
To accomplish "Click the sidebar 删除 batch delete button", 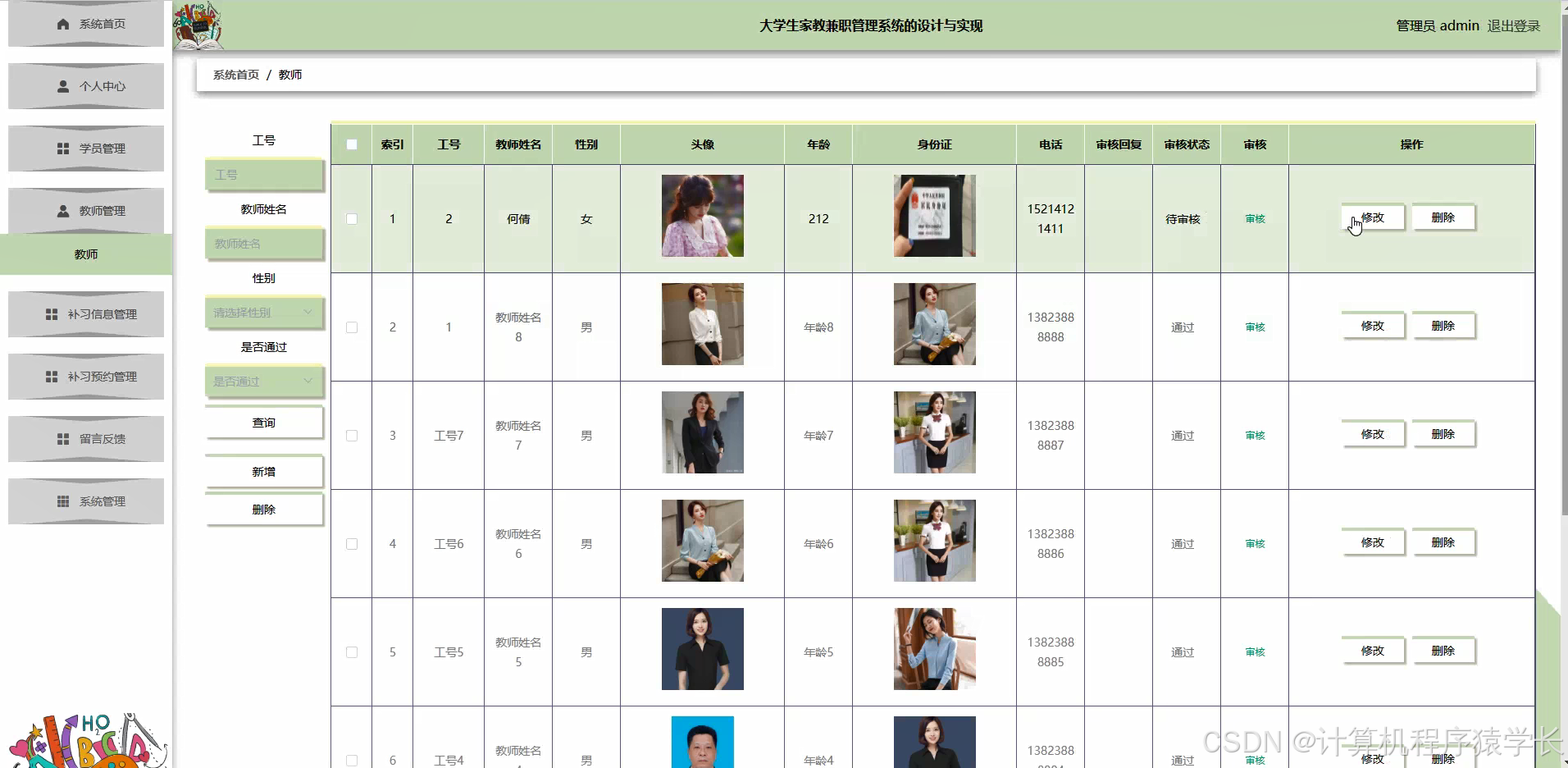I will click(264, 510).
